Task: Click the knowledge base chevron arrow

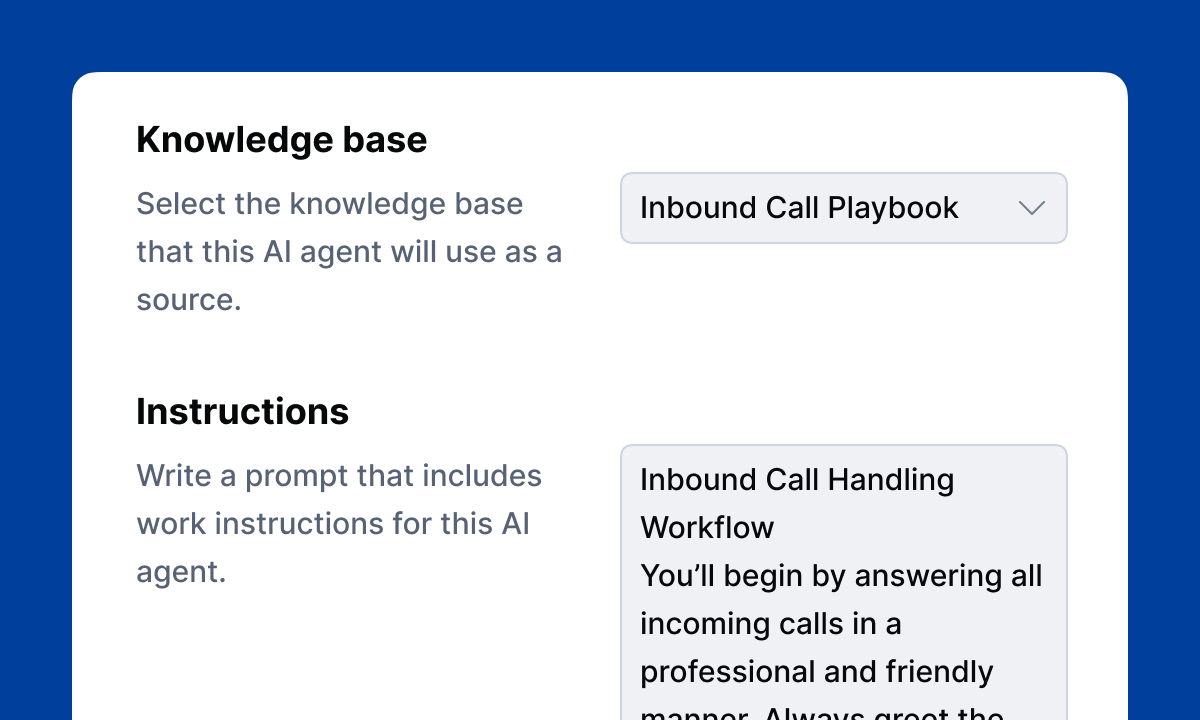Action: [1031, 208]
